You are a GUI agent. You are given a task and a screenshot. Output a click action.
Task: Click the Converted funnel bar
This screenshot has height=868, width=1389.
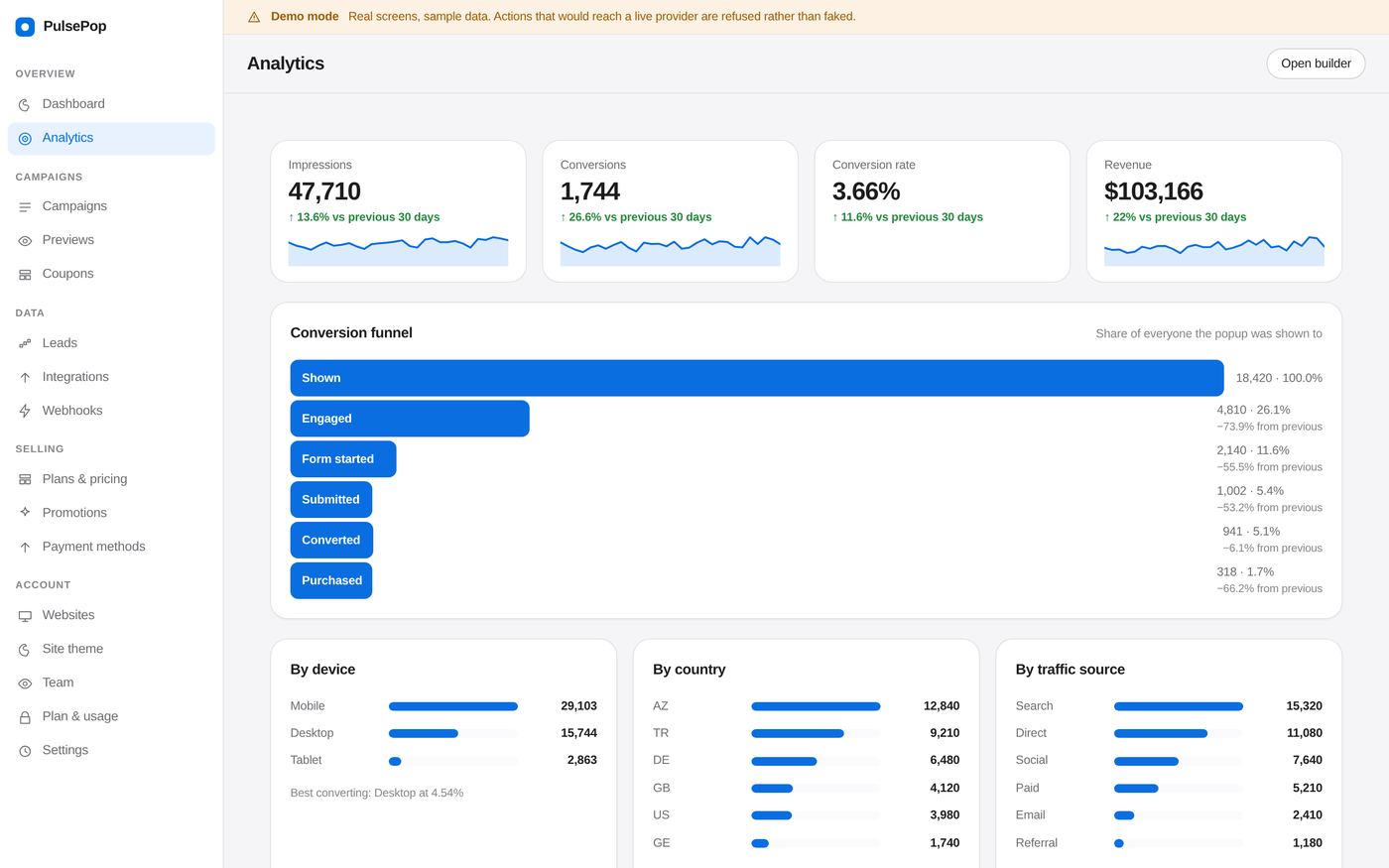(331, 541)
